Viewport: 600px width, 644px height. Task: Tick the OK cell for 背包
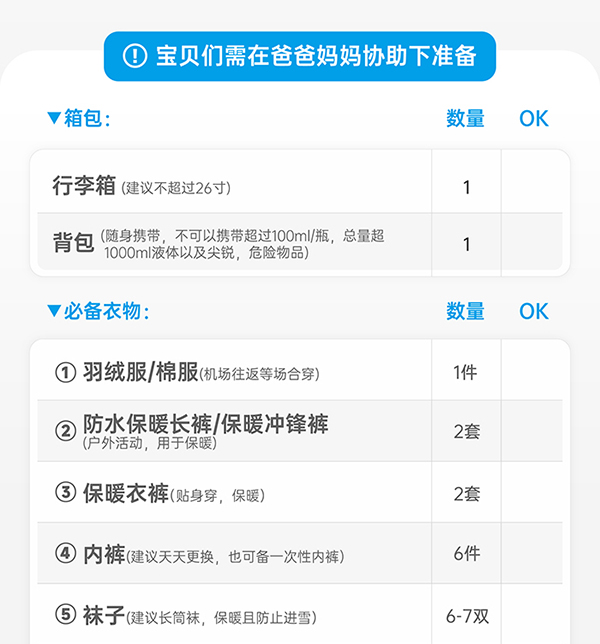534,244
